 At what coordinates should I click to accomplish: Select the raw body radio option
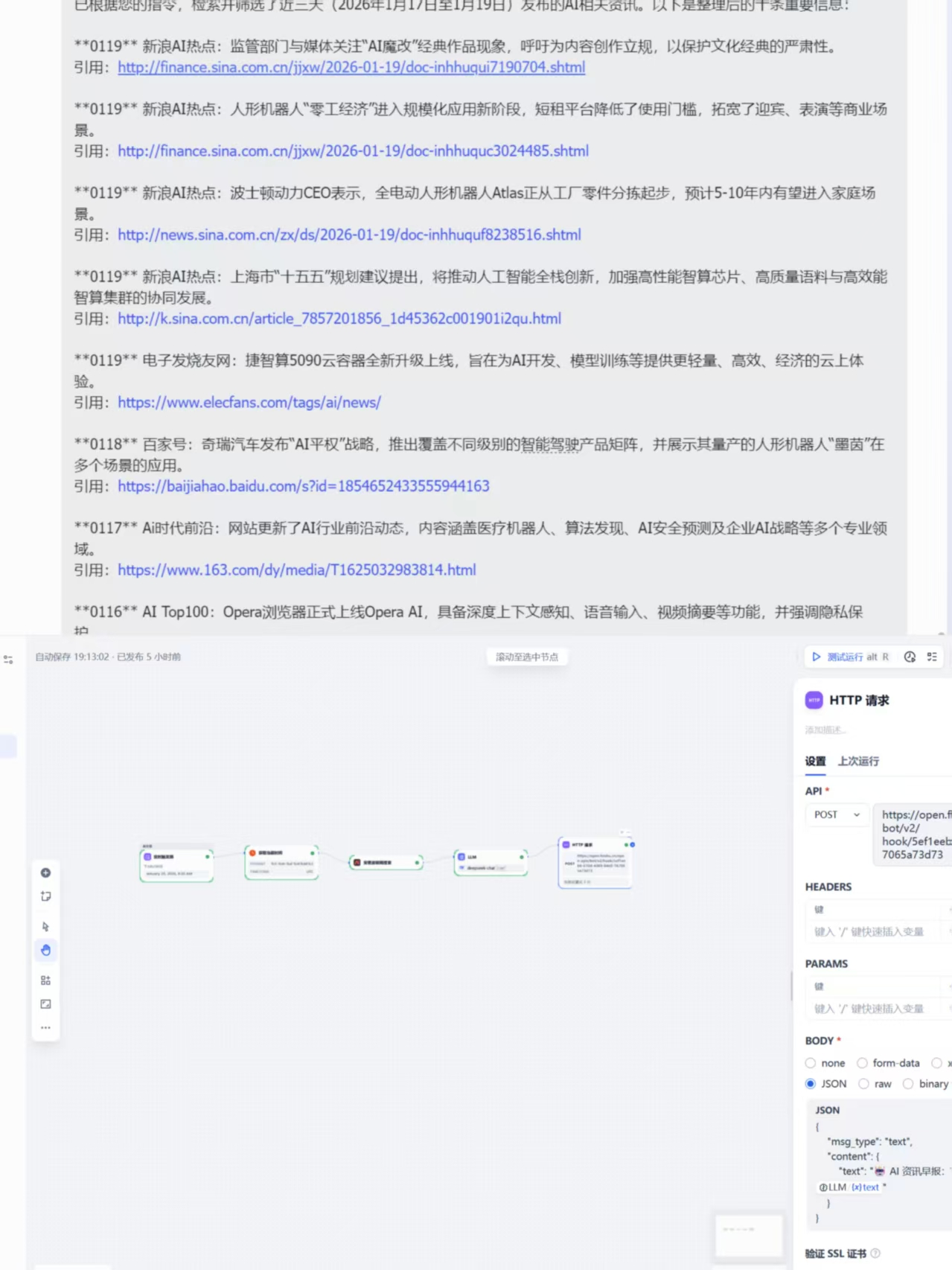point(863,1084)
